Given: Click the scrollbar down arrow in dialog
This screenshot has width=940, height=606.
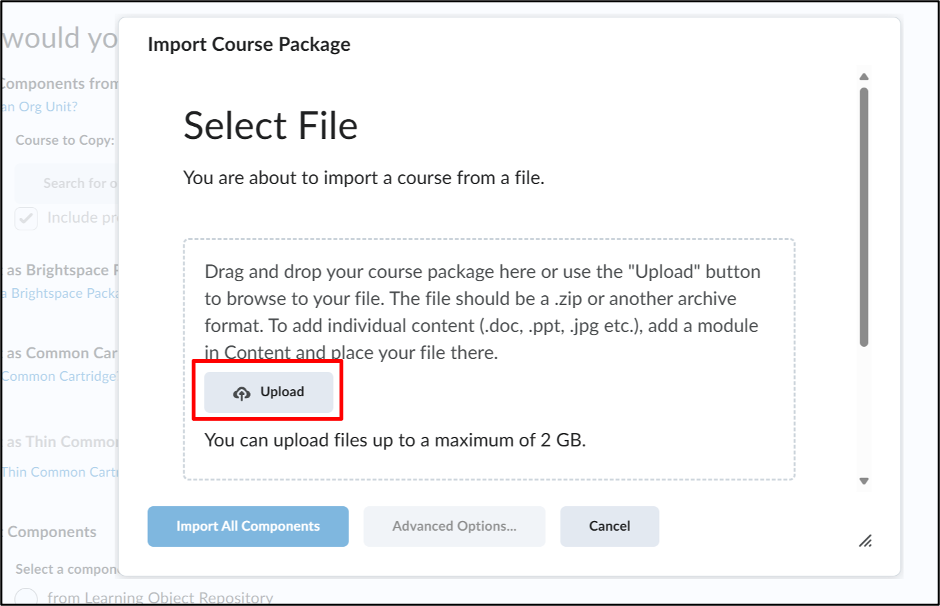Looking at the screenshot, I should click(864, 481).
